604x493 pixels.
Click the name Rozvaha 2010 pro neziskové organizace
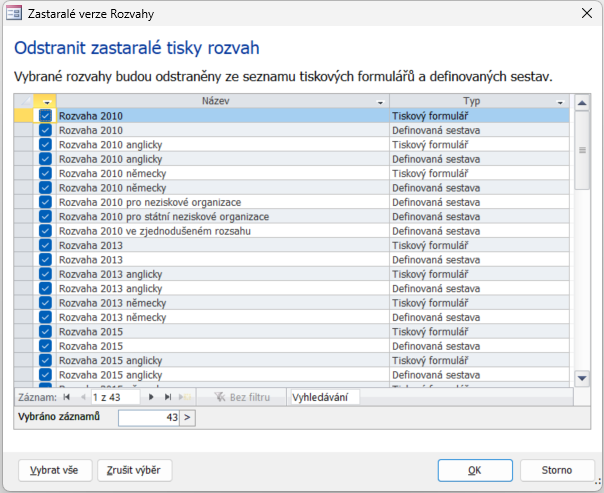tap(150, 202)
